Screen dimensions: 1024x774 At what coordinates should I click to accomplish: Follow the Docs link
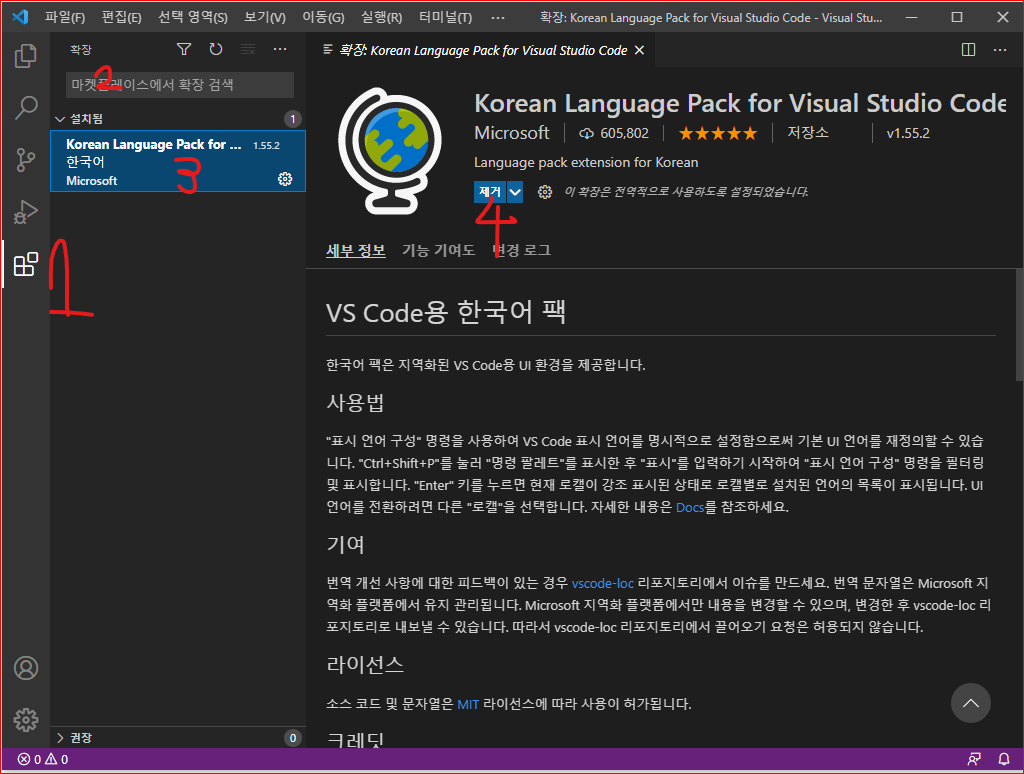[x=690, y=507]
